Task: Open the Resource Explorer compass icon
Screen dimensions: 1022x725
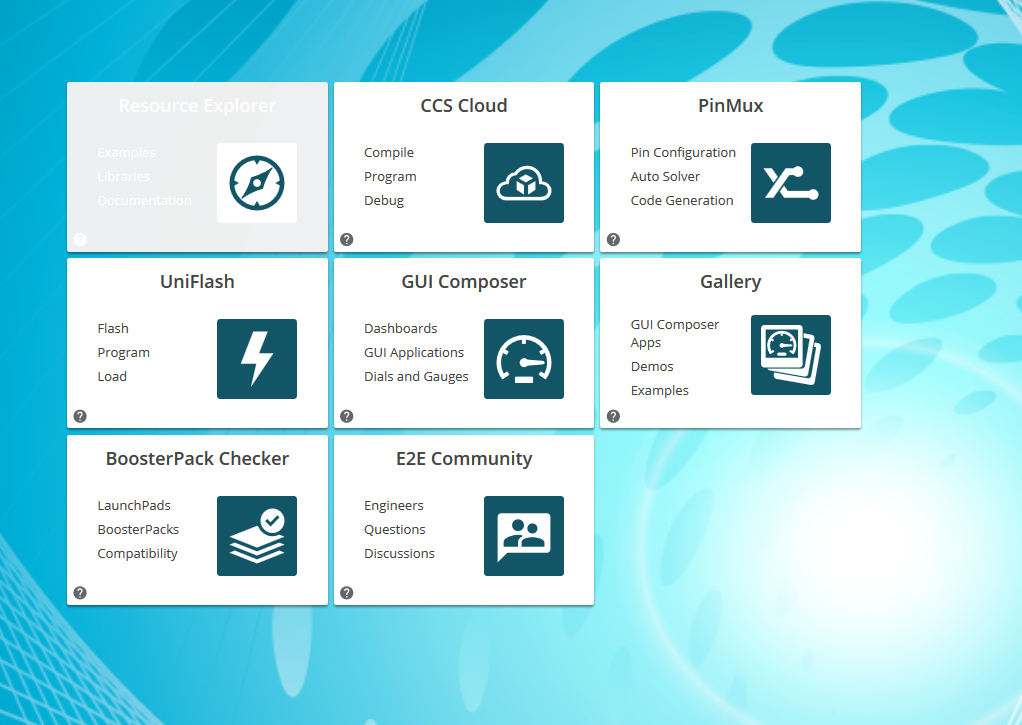Action: 257,183
